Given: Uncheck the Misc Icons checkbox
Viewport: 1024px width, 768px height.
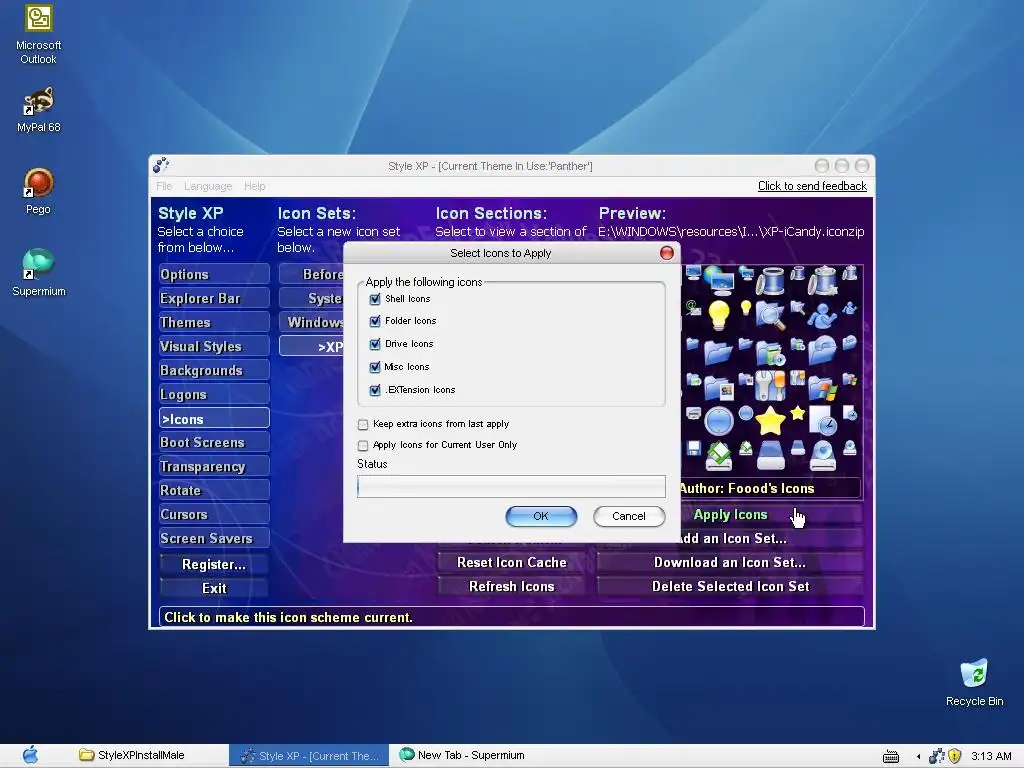Looking at the screenshot, I should pos(375,367).
